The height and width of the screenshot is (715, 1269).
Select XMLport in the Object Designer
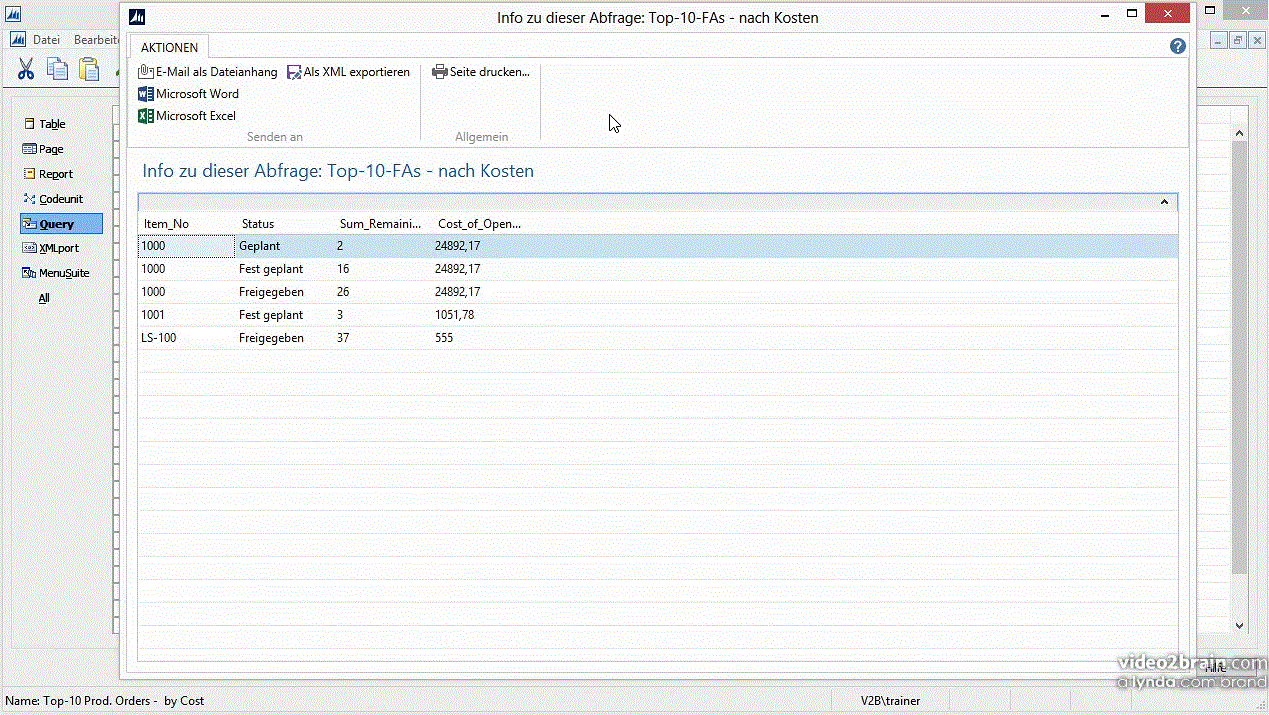click(x=51, y=248)
